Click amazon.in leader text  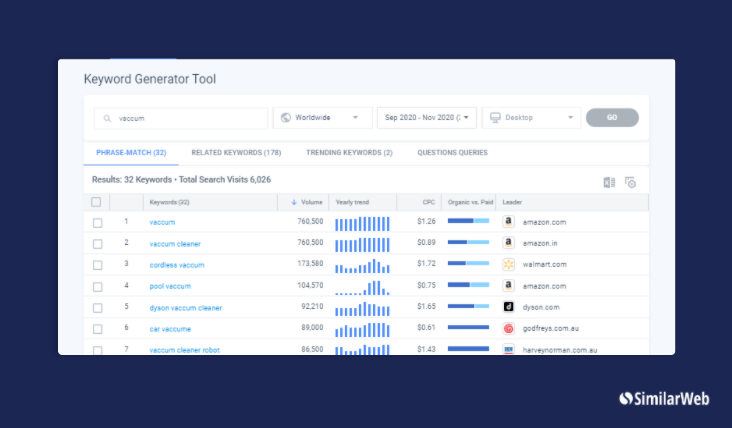pos(540,243)
